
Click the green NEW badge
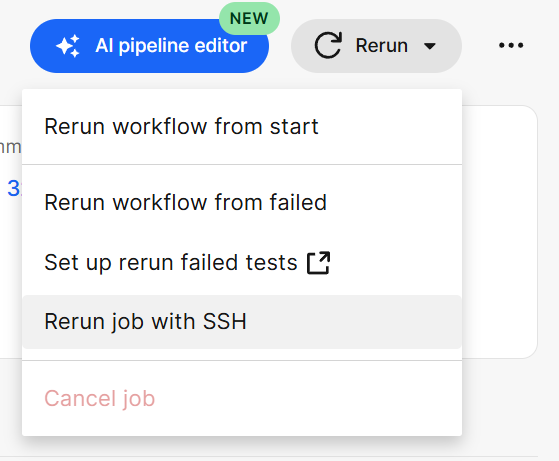(249, 19)
